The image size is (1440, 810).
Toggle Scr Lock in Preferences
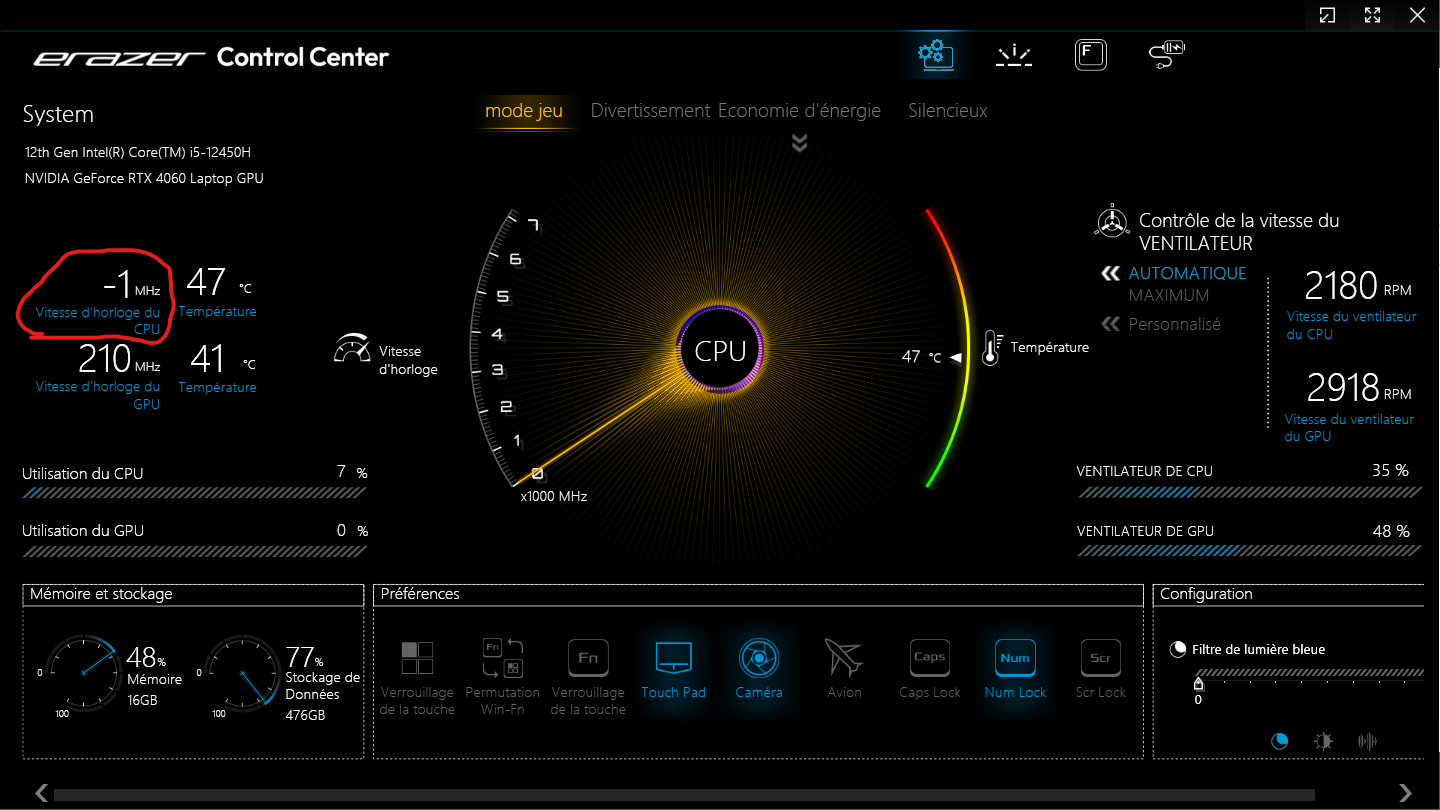click(x=1100, y=658)
